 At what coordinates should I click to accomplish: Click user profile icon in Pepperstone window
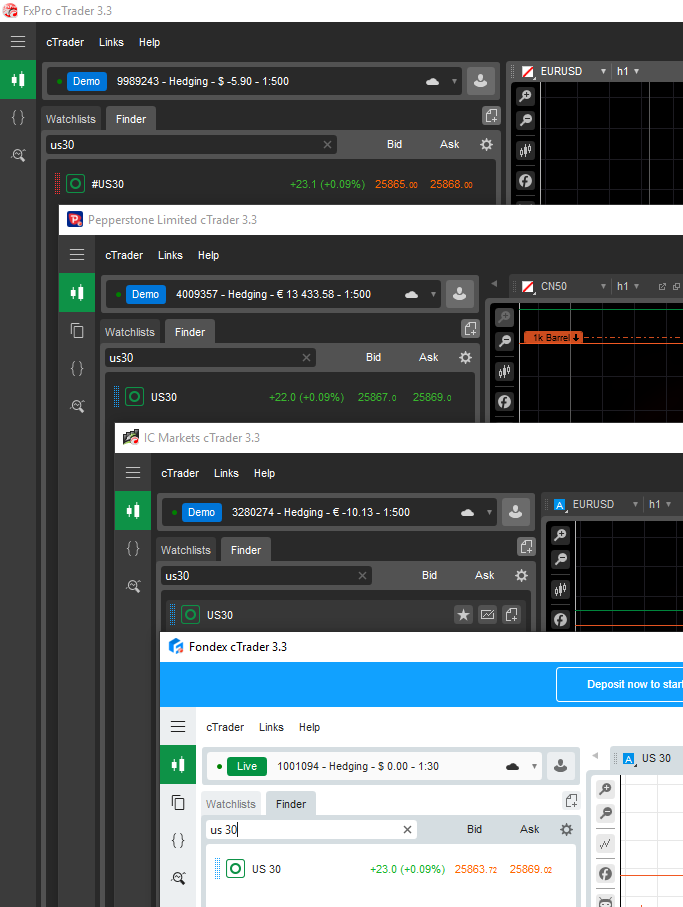[x=459, y=294]
